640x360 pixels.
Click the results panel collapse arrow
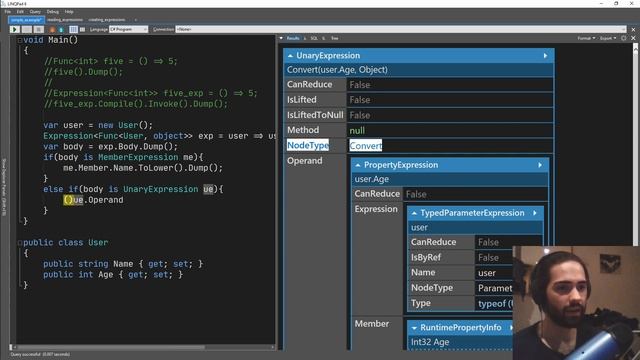click(x=281, y=38)
